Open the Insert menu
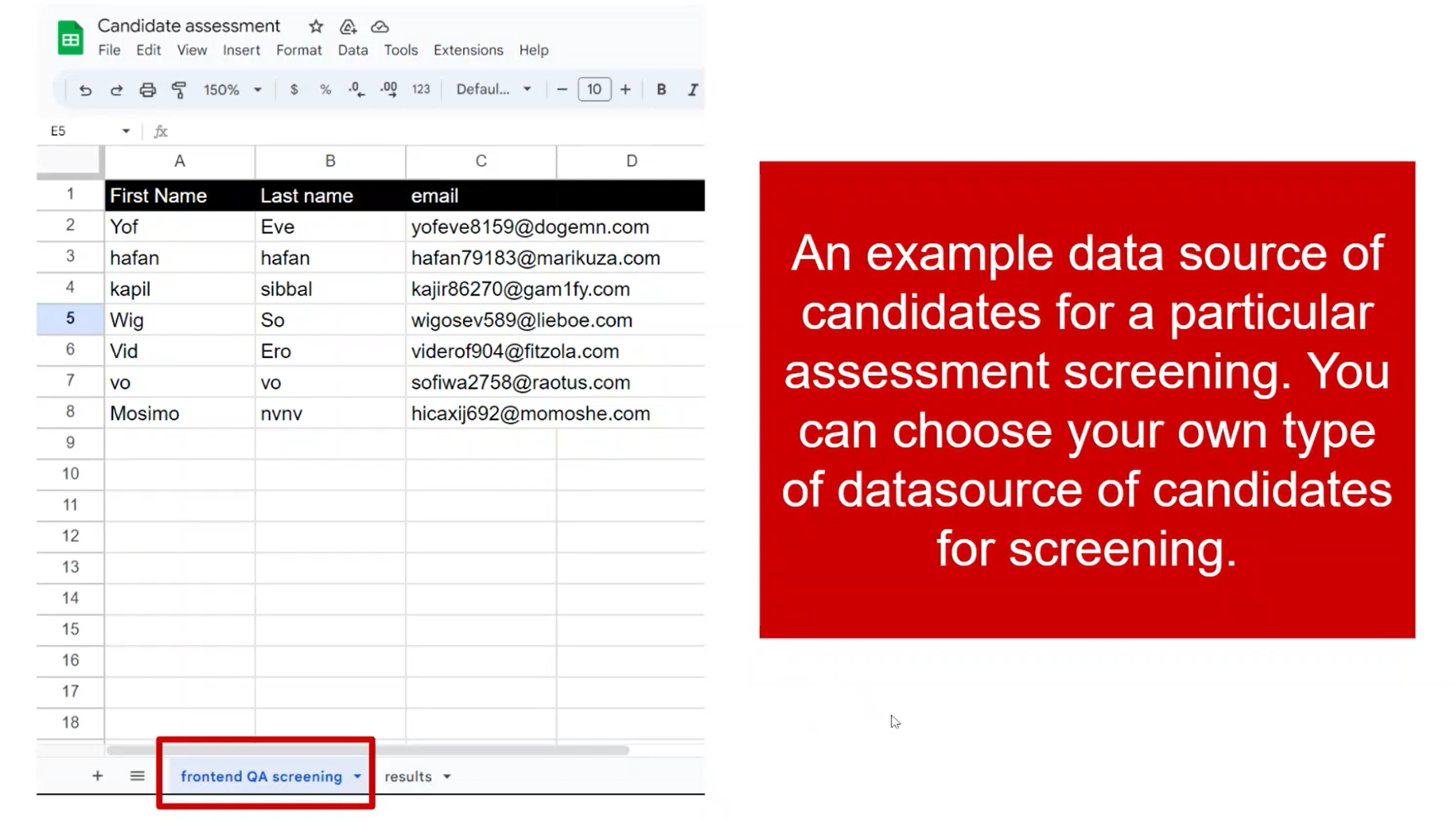1456x822 pixels. pos(241,50)
